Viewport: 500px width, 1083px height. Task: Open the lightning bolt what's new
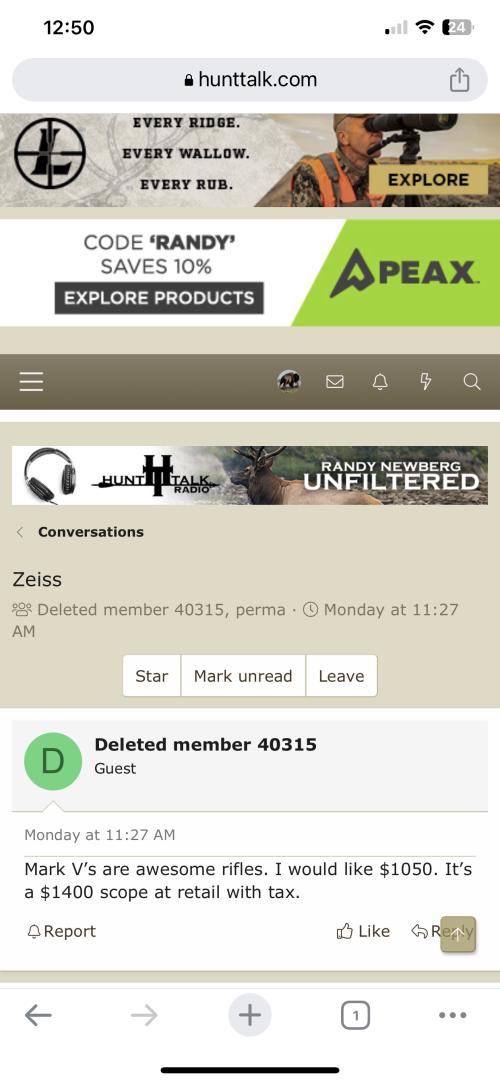point(425,381)
